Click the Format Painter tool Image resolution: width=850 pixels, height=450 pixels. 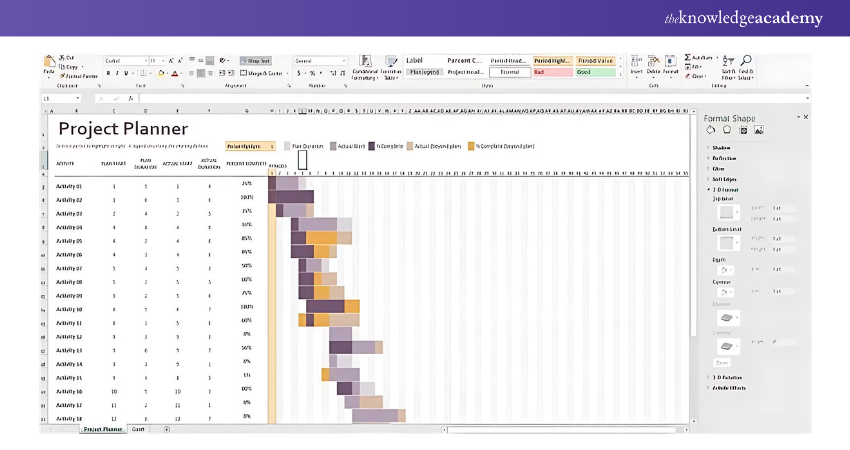77,76
